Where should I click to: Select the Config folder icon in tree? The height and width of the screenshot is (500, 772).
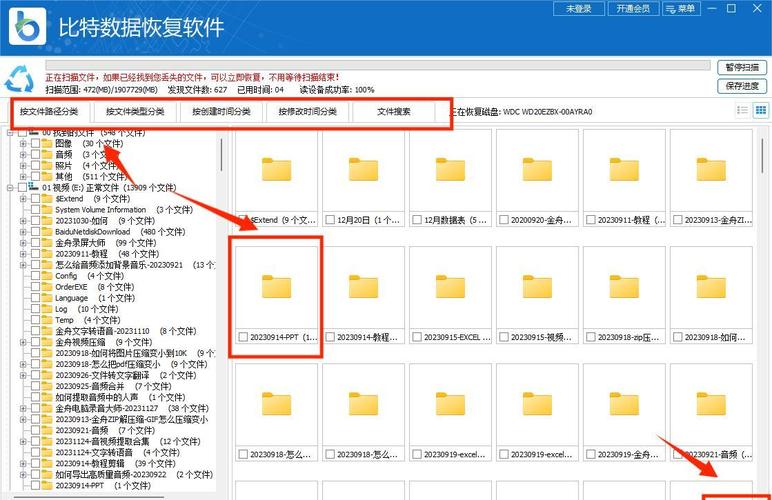[47, 276]
